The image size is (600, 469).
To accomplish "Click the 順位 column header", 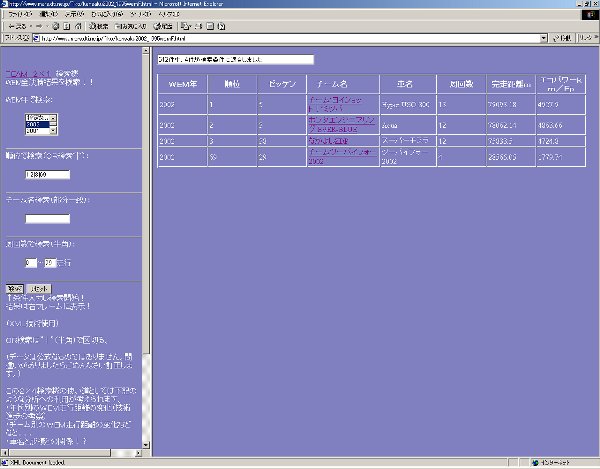I will 232,84.
